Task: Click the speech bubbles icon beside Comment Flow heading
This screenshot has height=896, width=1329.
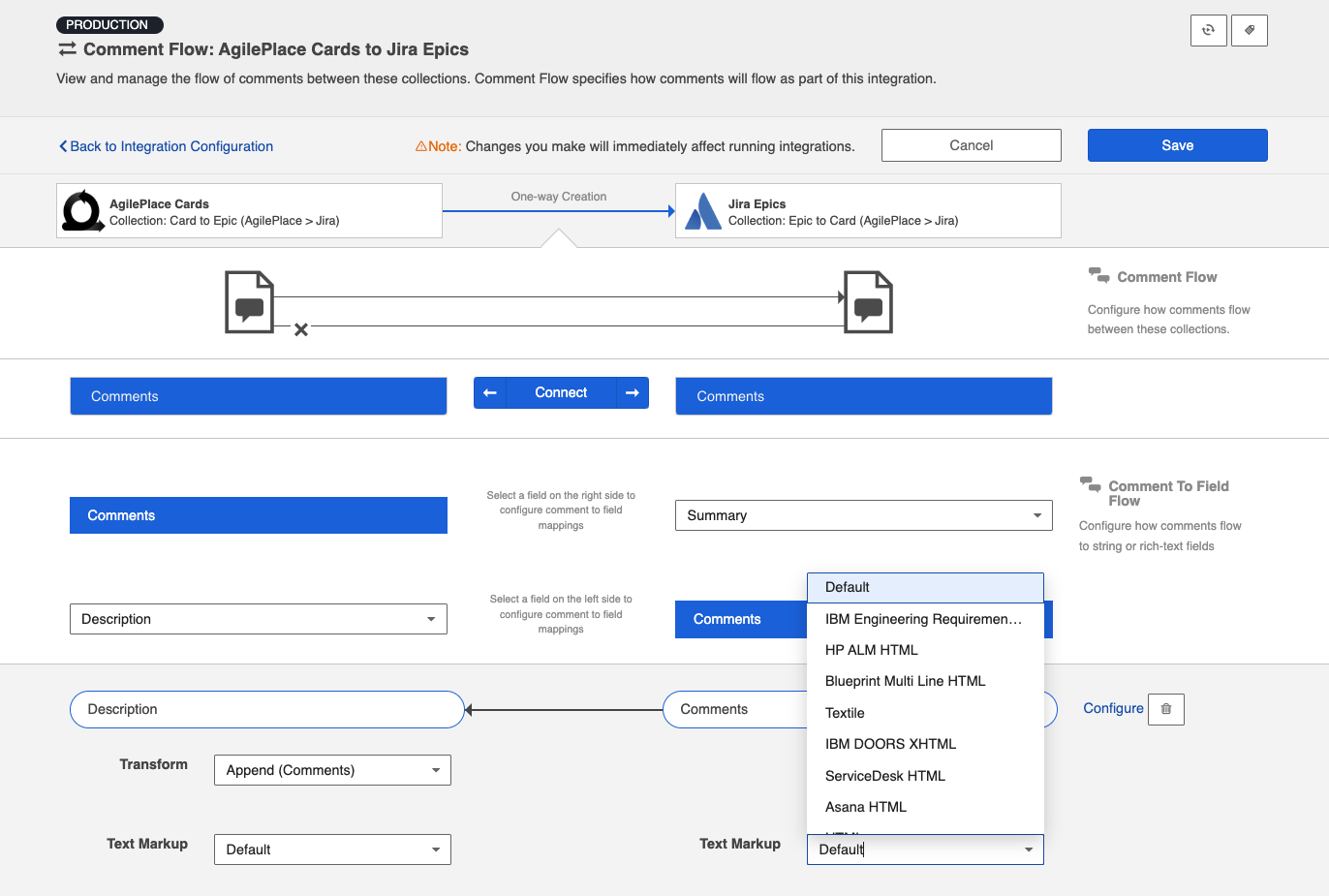Action: click(1098, 276)
